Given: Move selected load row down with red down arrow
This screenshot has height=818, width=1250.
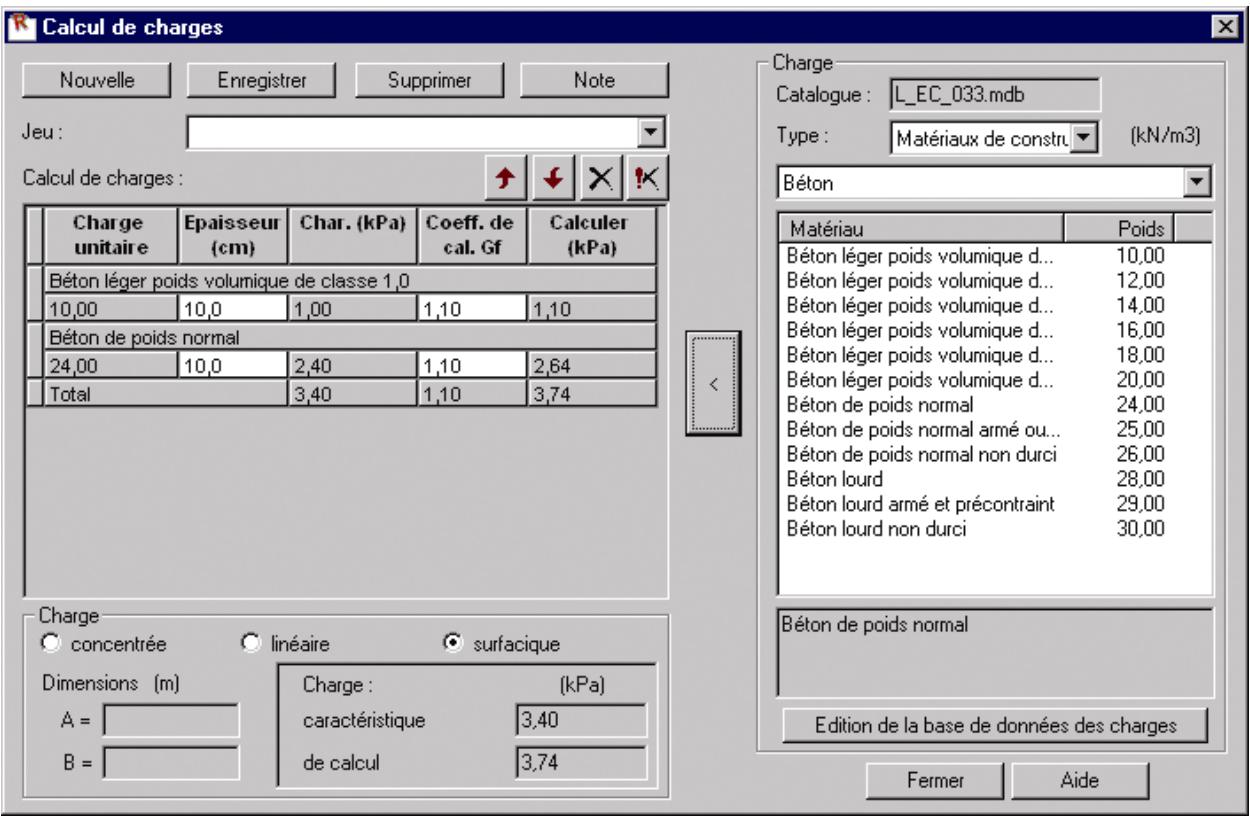Looking at the screenshot, I should tap(552, 176).
